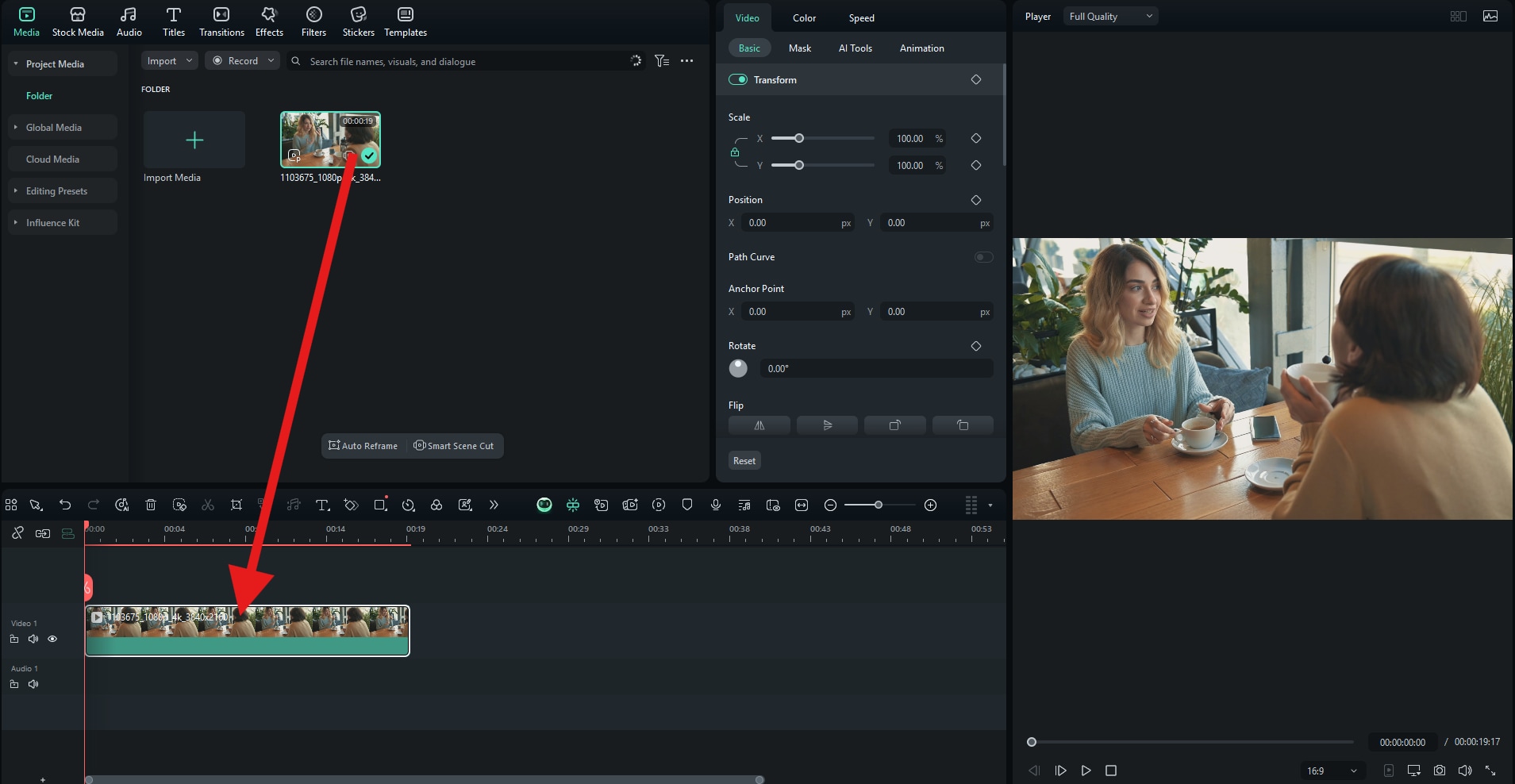The image size is (1515, 784).
Task: Click the Smart Scene Cut button
Action: click(x=454, y=446)
